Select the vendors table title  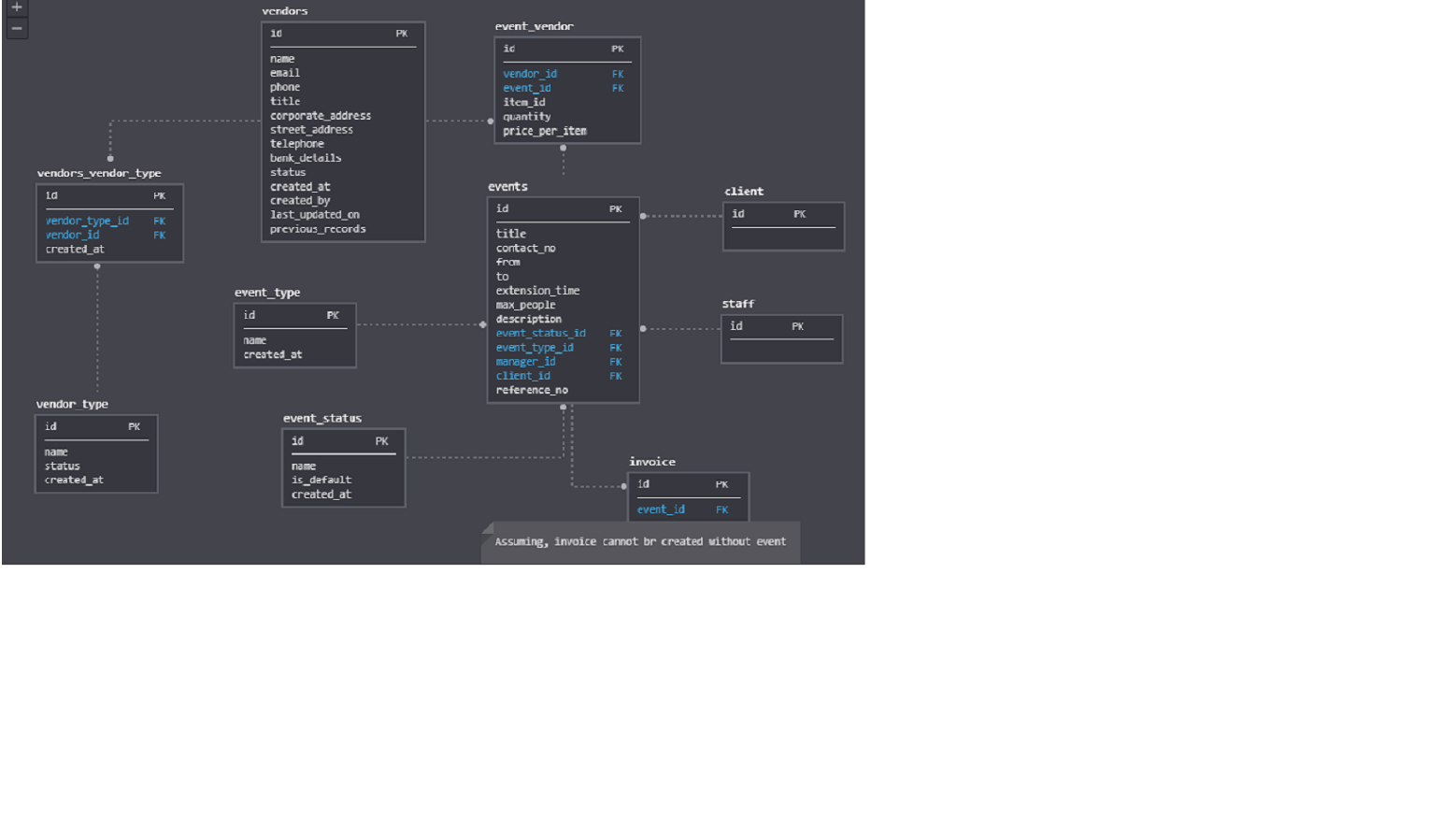point(284,11)
